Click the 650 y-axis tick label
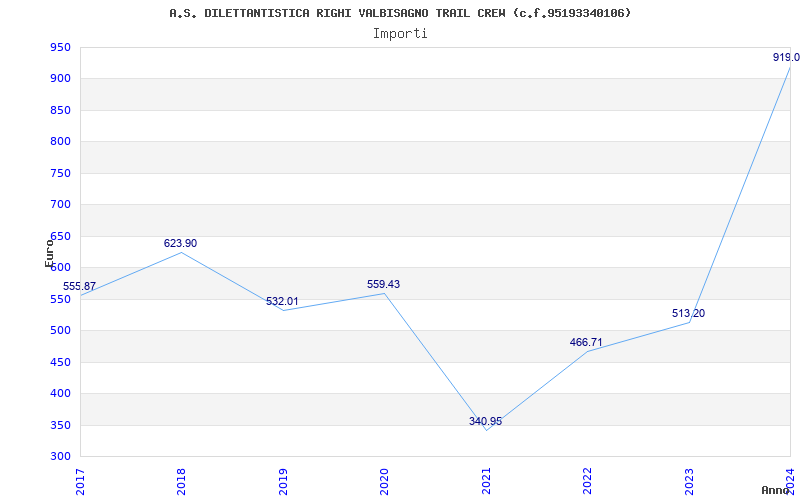This screenshot has height=500, width=800. tap(60, 236)
